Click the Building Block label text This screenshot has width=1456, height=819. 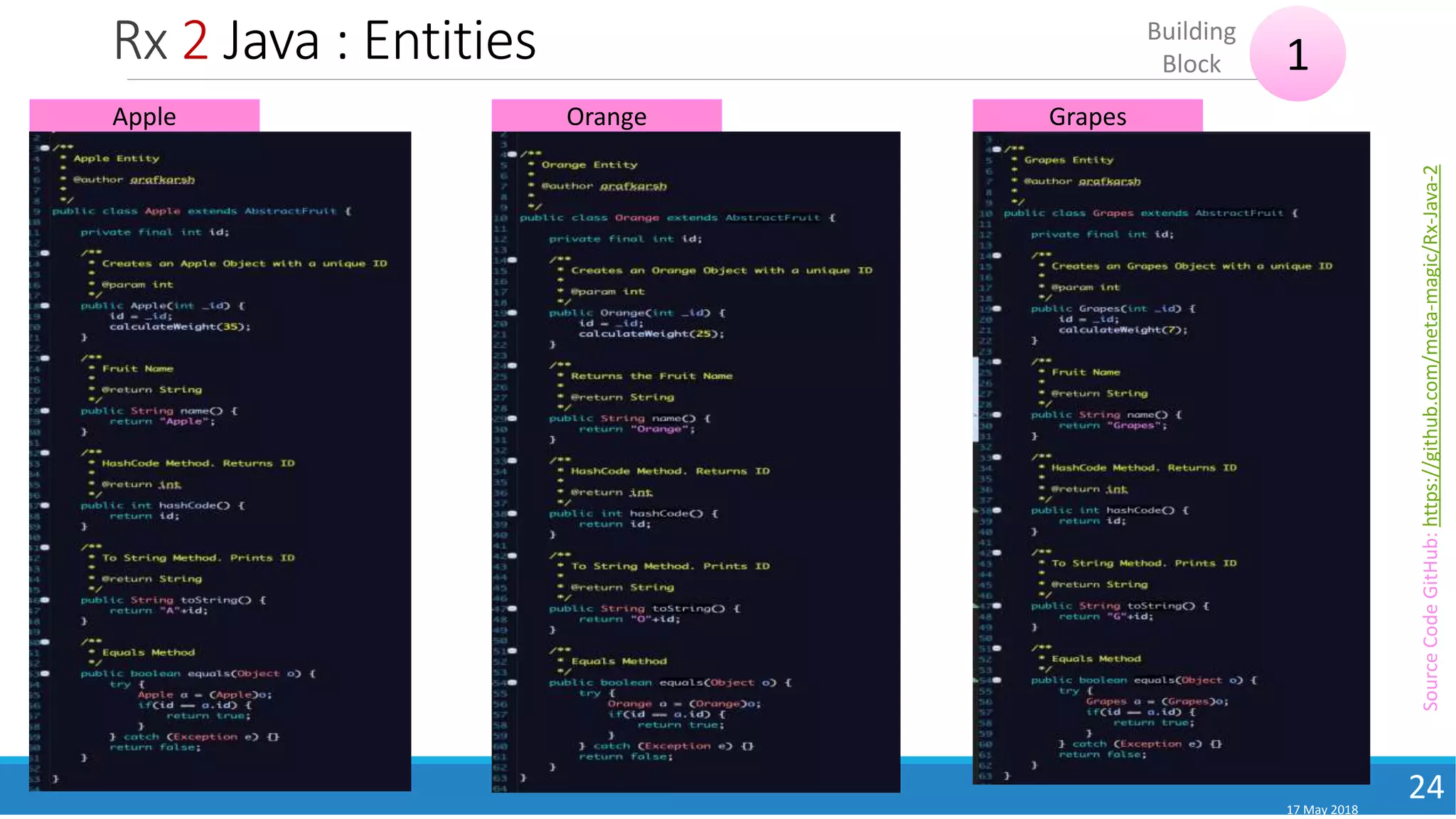click(x=1192, y=48)
